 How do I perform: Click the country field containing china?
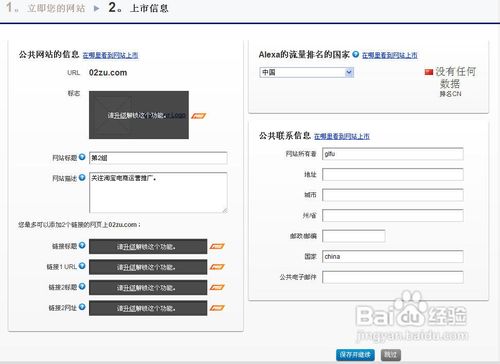tap(393, 257)
